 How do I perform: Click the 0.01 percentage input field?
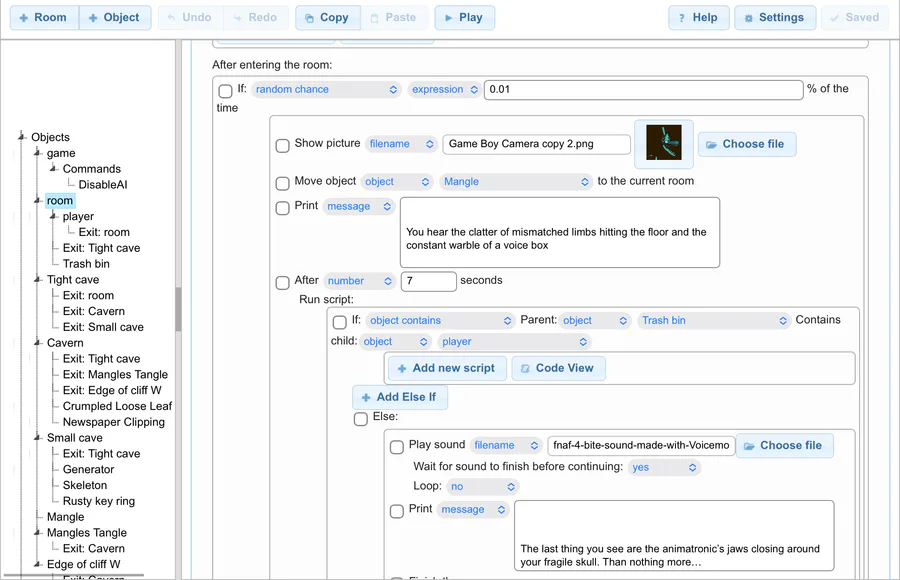click(643, 90)
